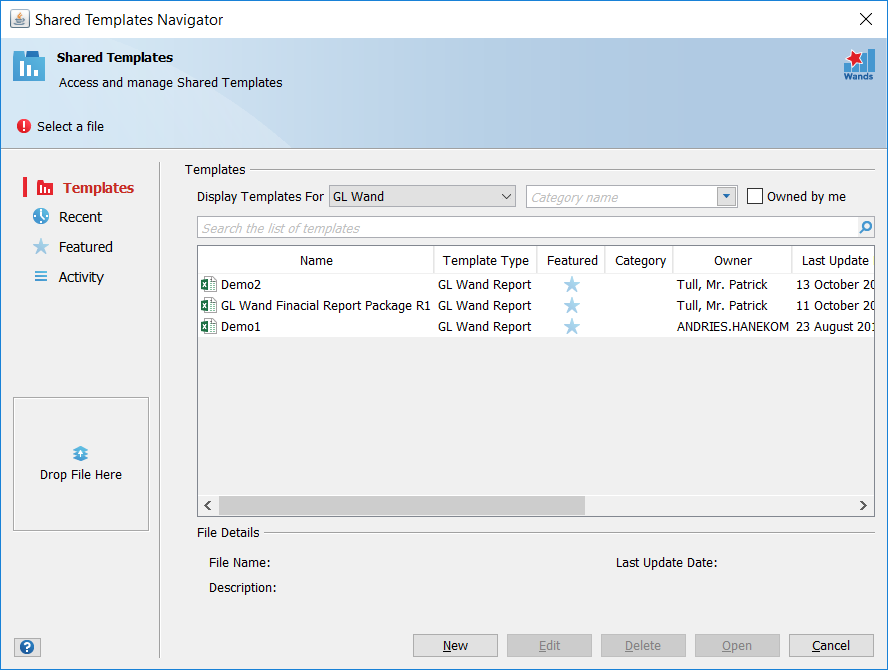Sort by the Last Update column header
The image size is (888, 670).
pos(834,261)
